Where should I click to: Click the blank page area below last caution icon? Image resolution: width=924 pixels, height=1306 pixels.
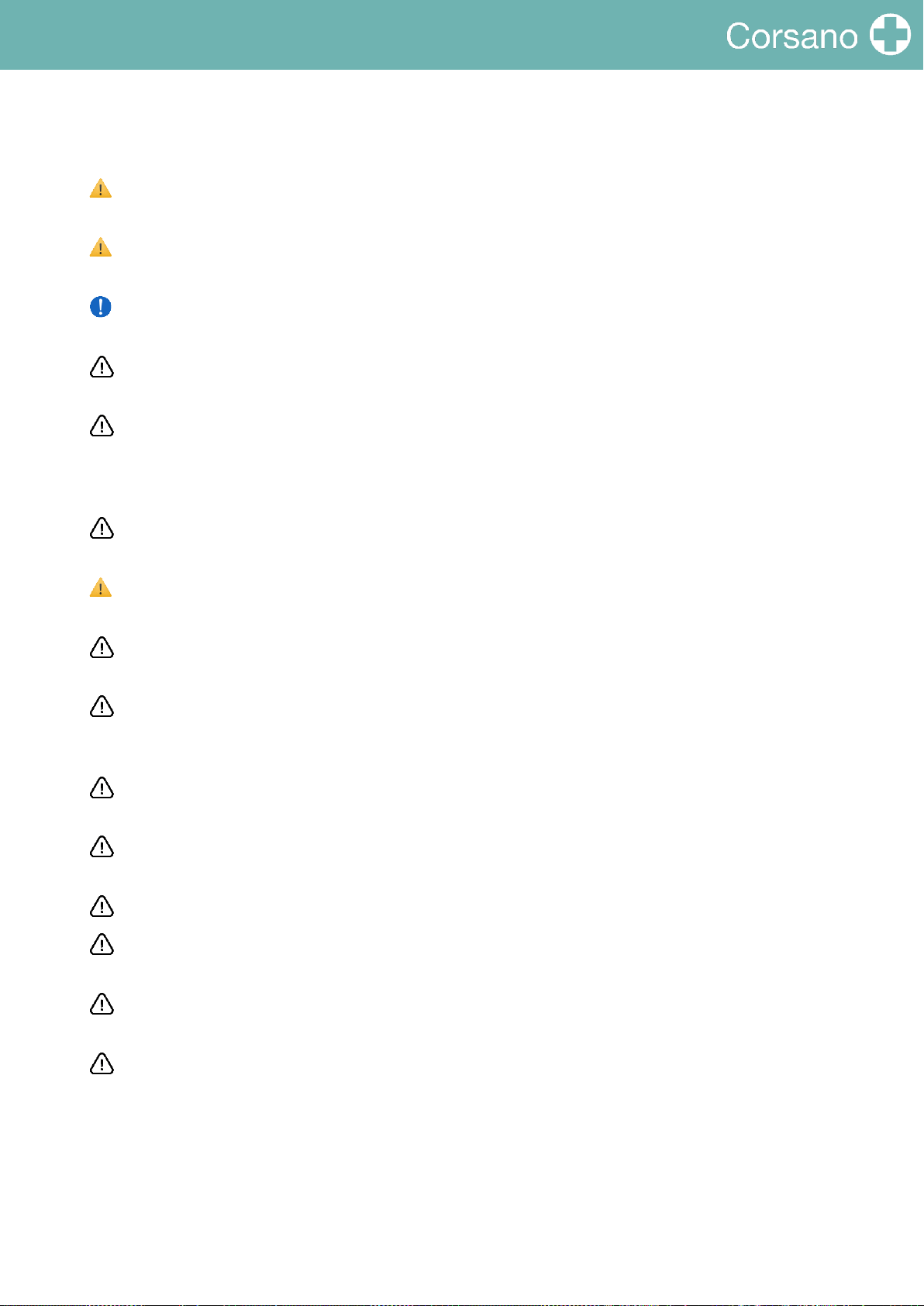(462, 1186)
